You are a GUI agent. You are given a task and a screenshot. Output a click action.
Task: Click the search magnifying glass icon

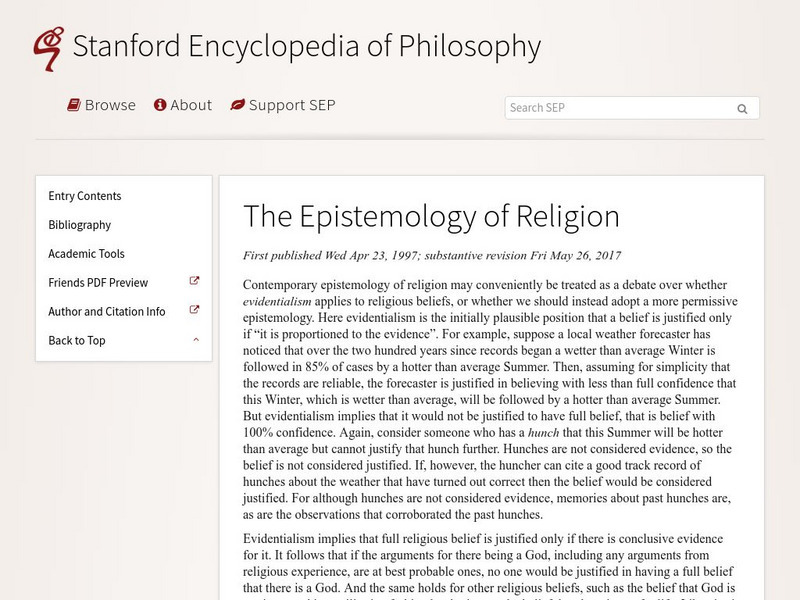tap(742, 109)
